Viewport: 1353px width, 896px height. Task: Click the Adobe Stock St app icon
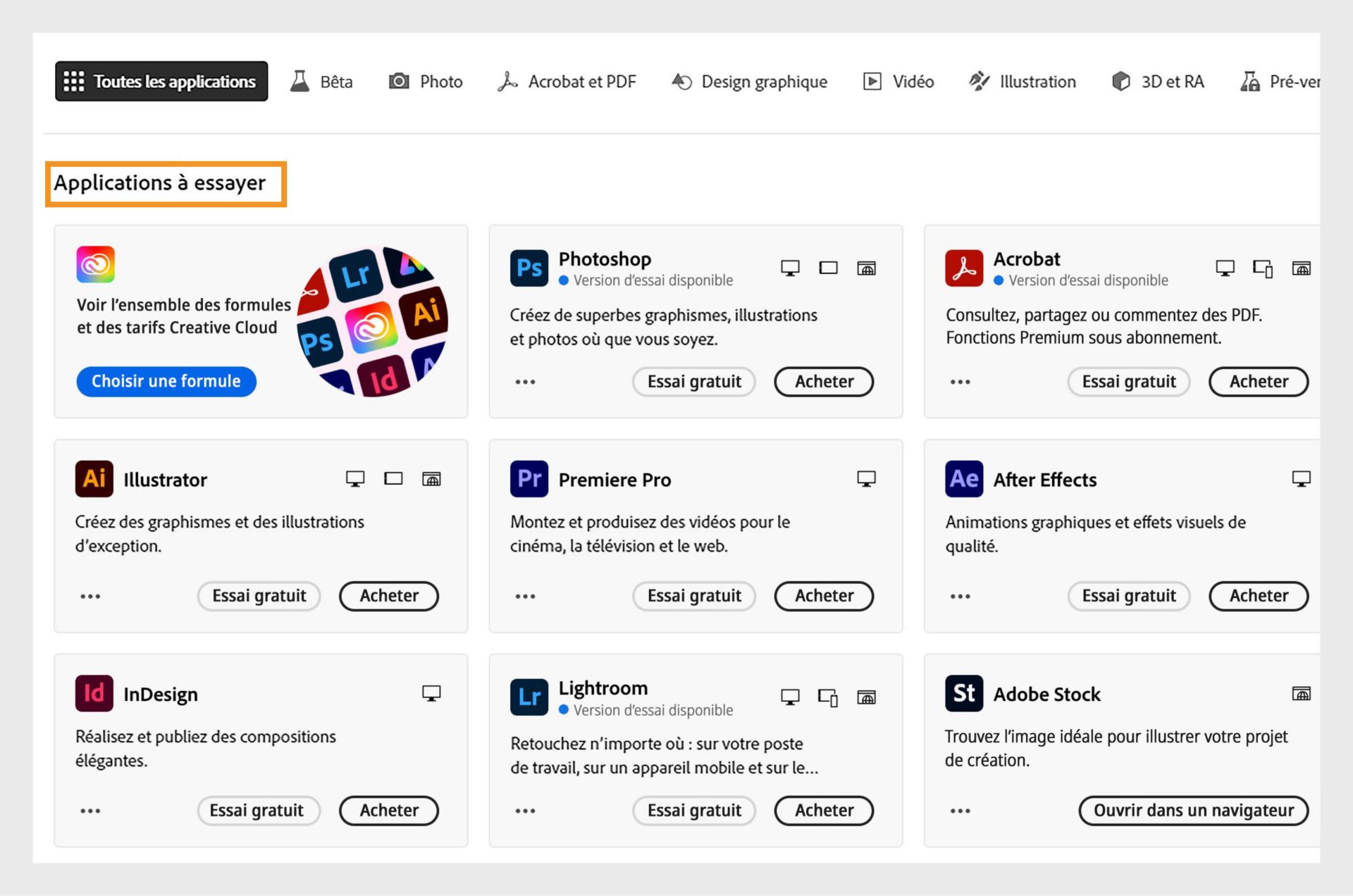point(964,693)
